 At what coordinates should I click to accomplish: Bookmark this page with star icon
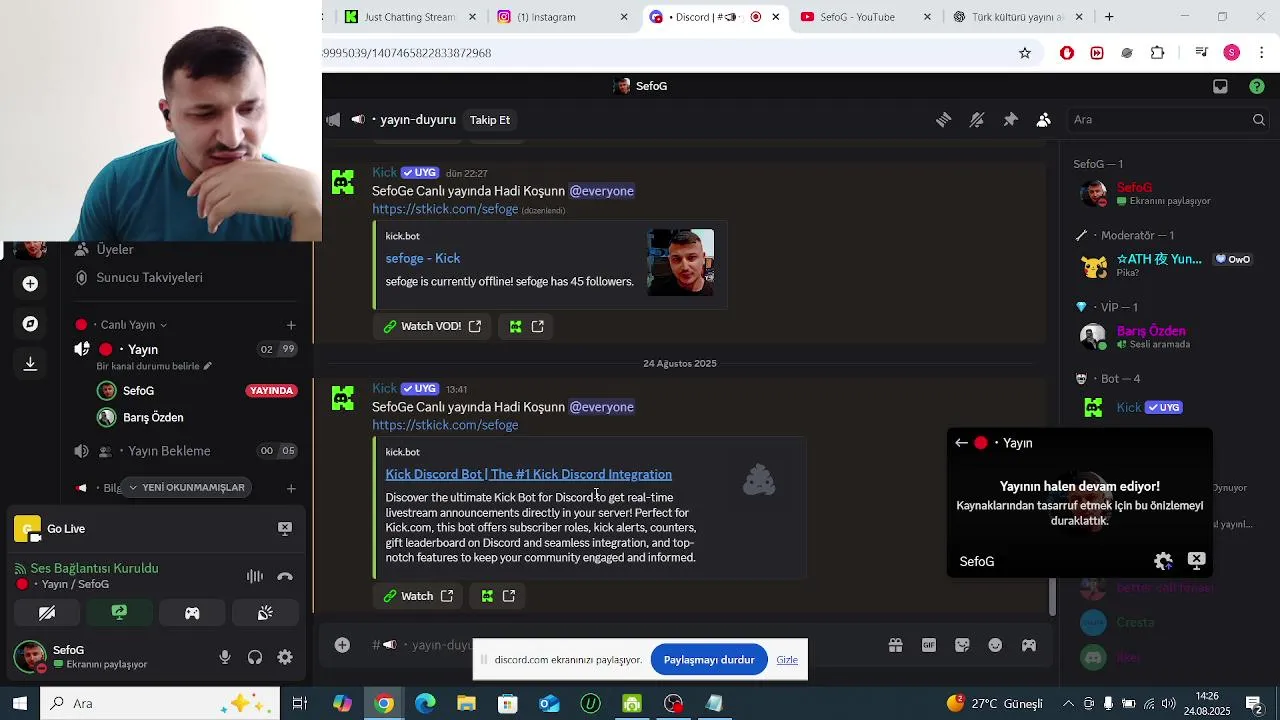tap(1025, 53)
